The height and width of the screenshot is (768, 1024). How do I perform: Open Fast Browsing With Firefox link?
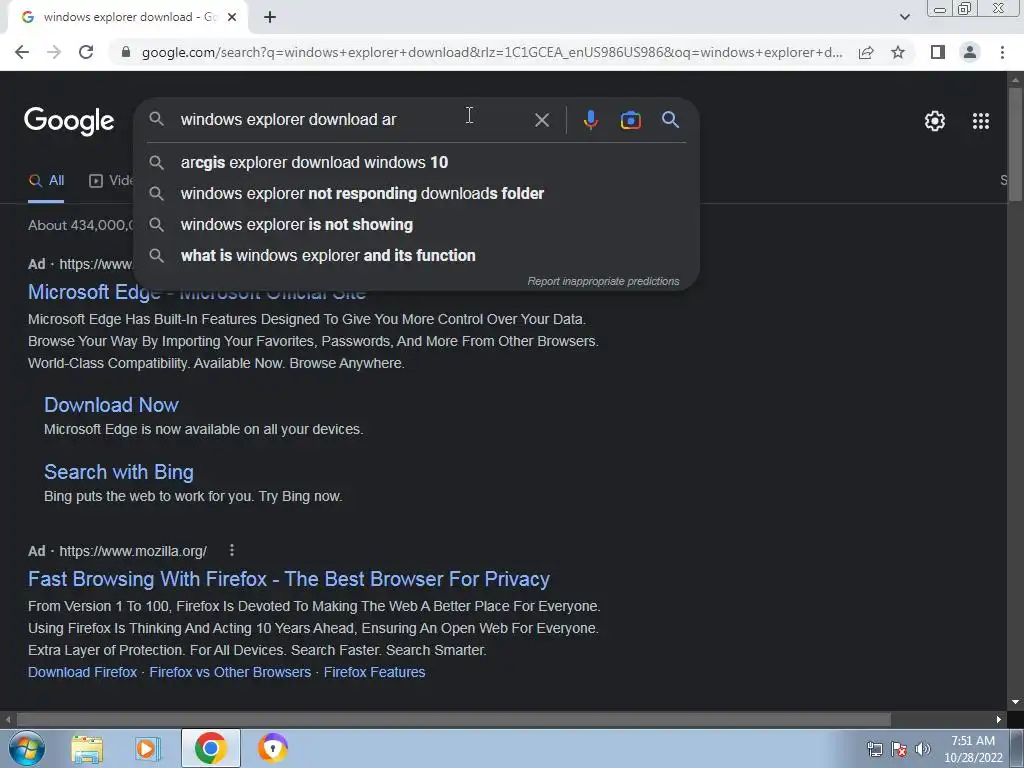pyautogui.click(x=289, y=579)
